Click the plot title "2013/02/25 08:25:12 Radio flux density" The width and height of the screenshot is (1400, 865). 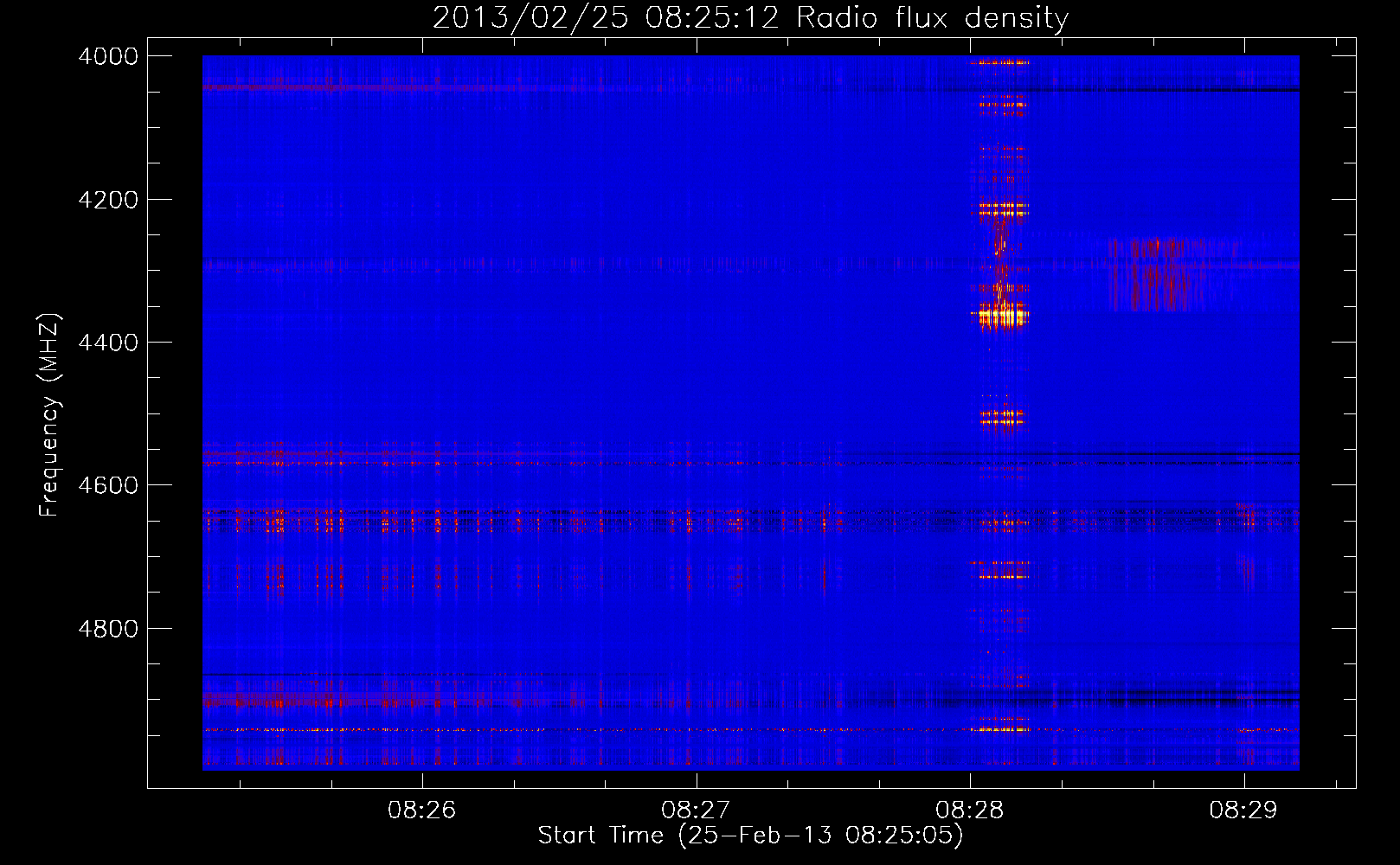click(x=750, y=18)
